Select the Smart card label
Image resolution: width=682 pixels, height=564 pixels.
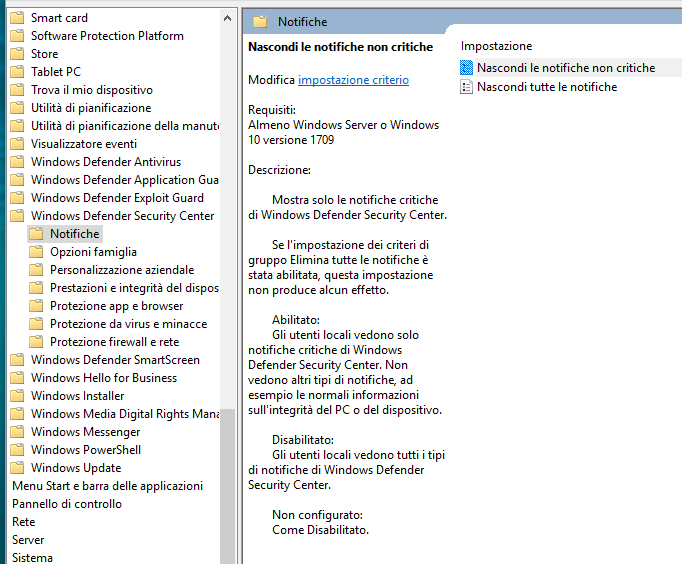click(59, 18)
